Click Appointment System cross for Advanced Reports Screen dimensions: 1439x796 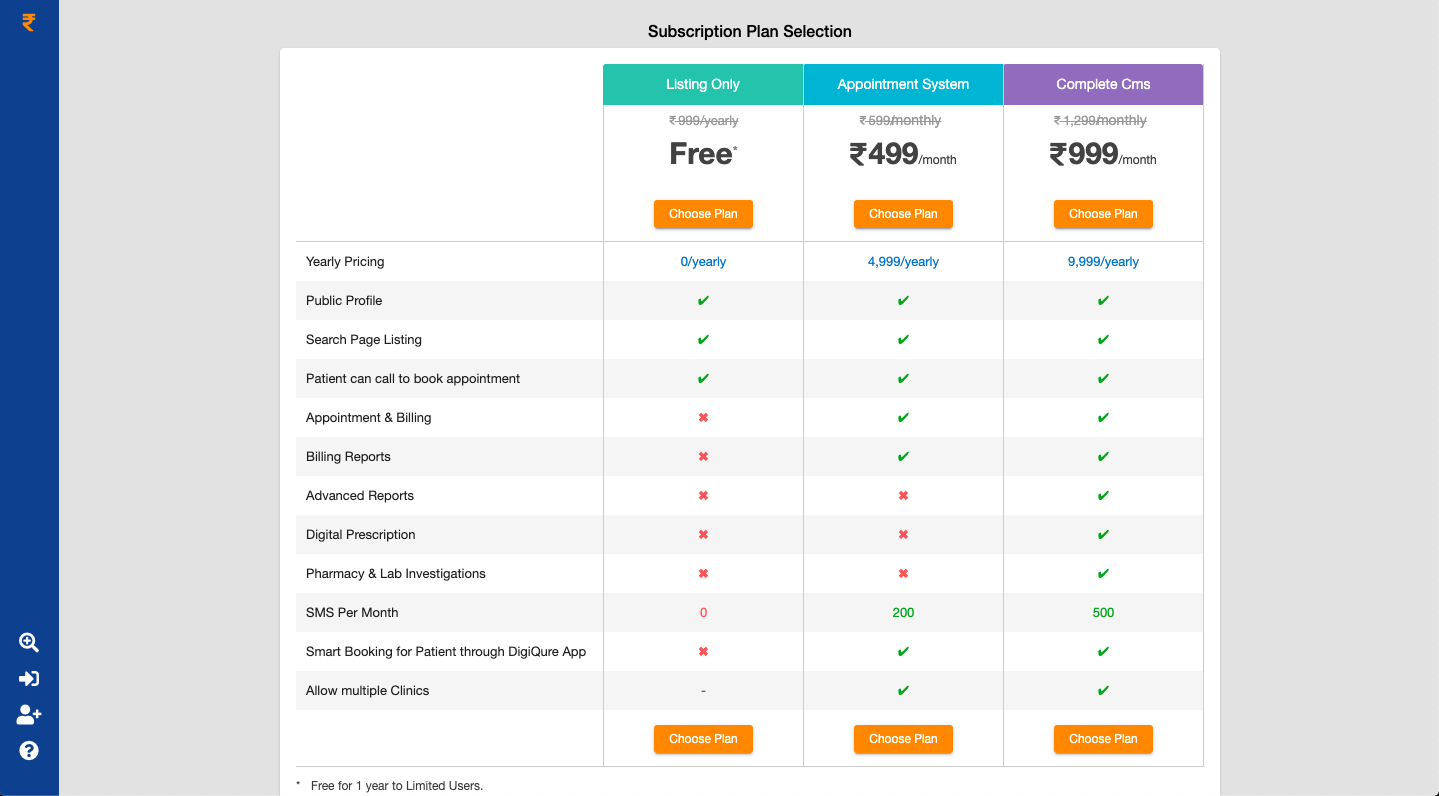tap(903, 496)
